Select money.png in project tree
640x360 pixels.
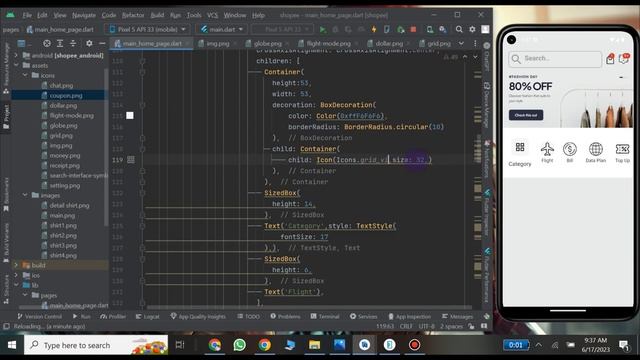pos(64,156)
